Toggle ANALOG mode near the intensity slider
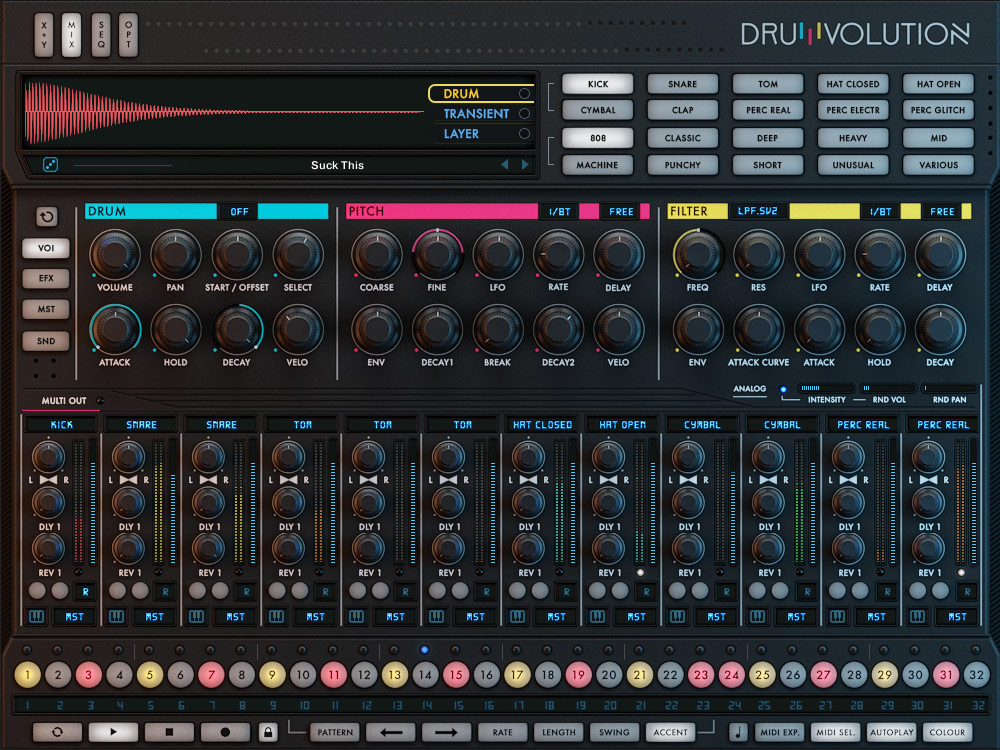This screenshot has width=1000, height=750. 750,391
